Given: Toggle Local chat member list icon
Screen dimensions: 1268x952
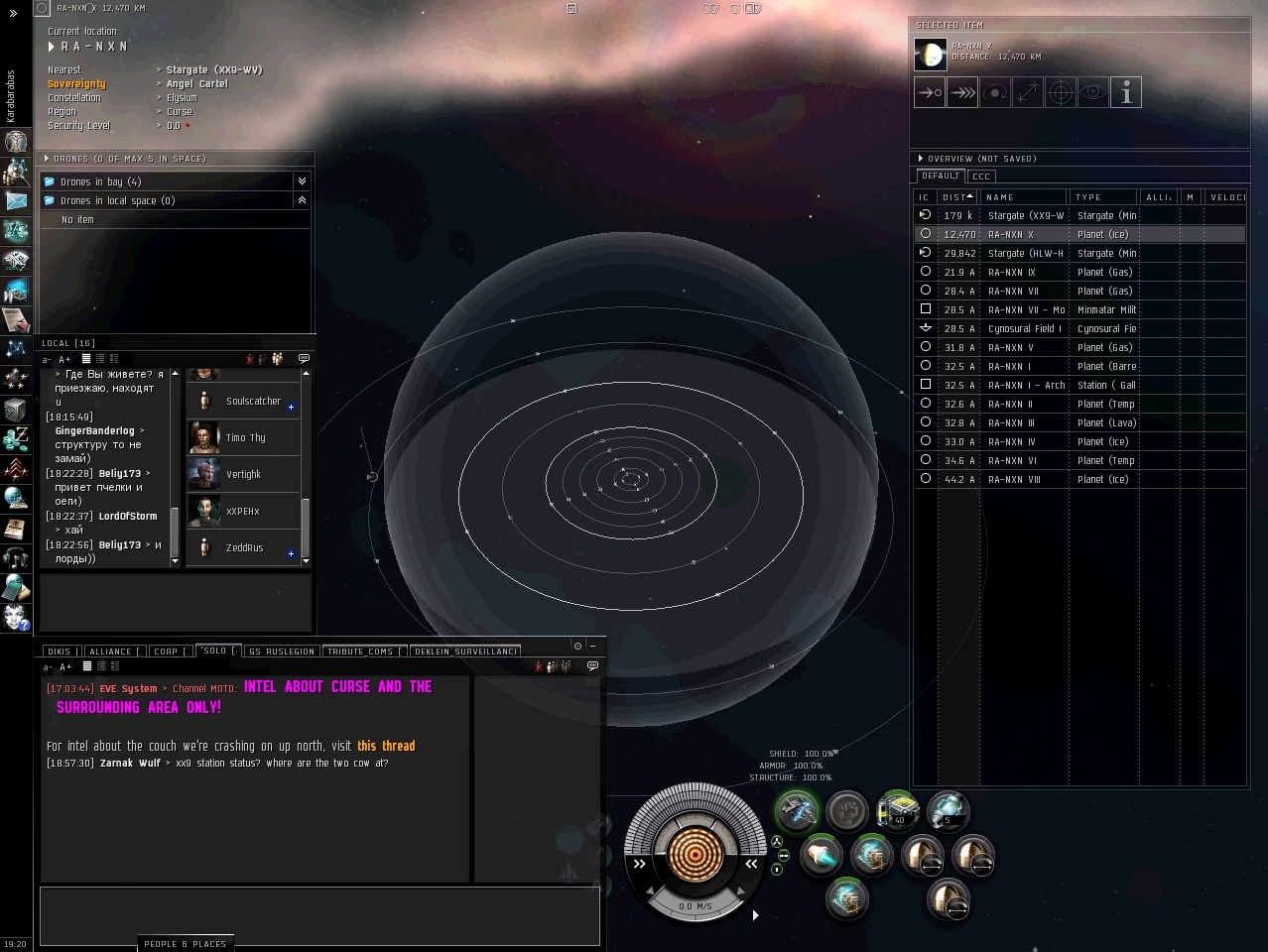Looking at the screenshot, I should 278,359.
